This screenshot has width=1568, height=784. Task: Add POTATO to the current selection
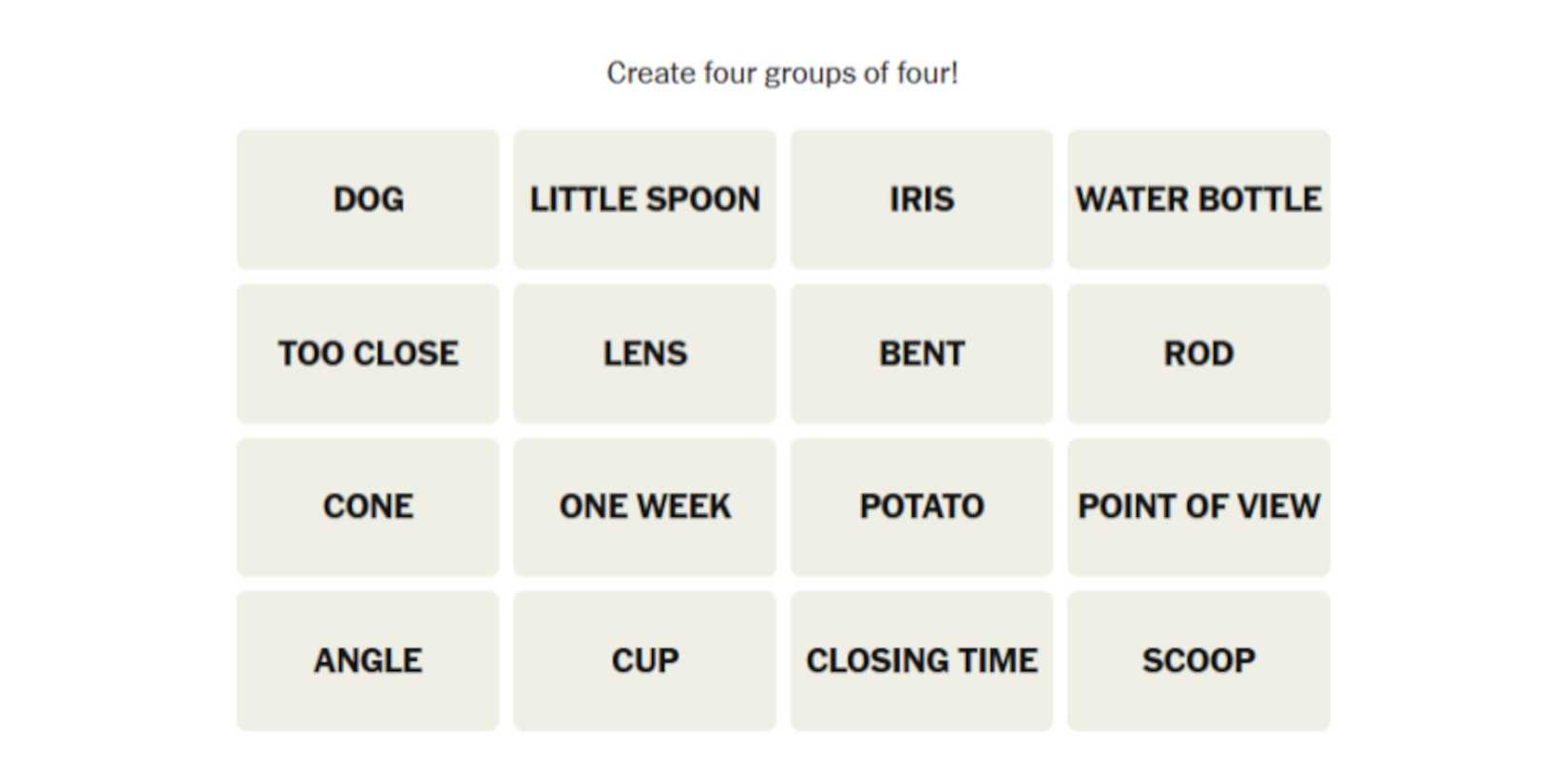pos(921,507)
